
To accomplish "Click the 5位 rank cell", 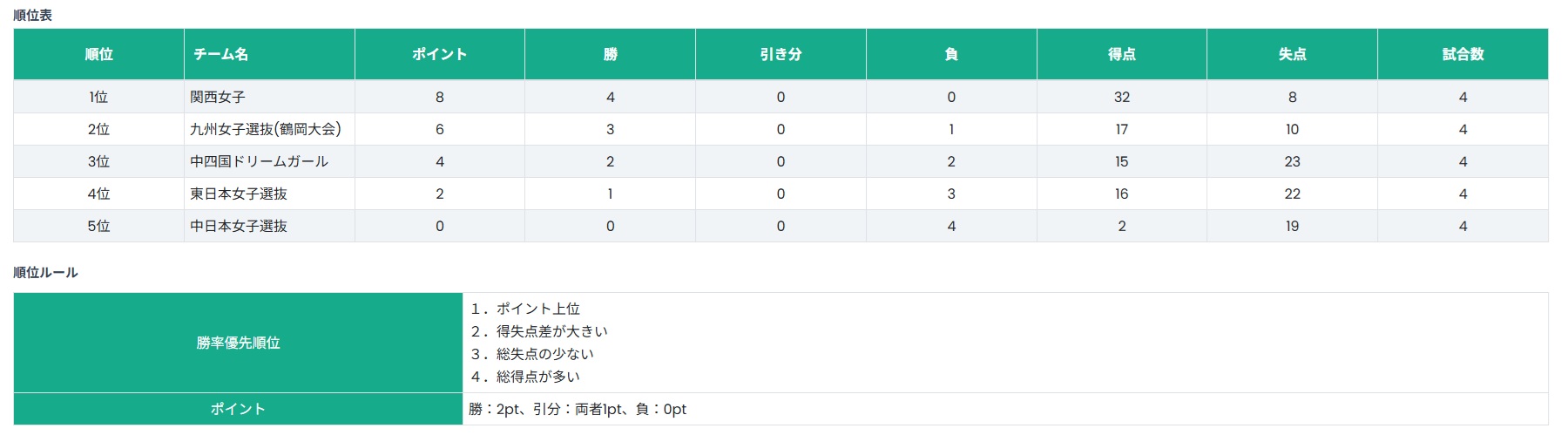I will click(x=98, y=226).
